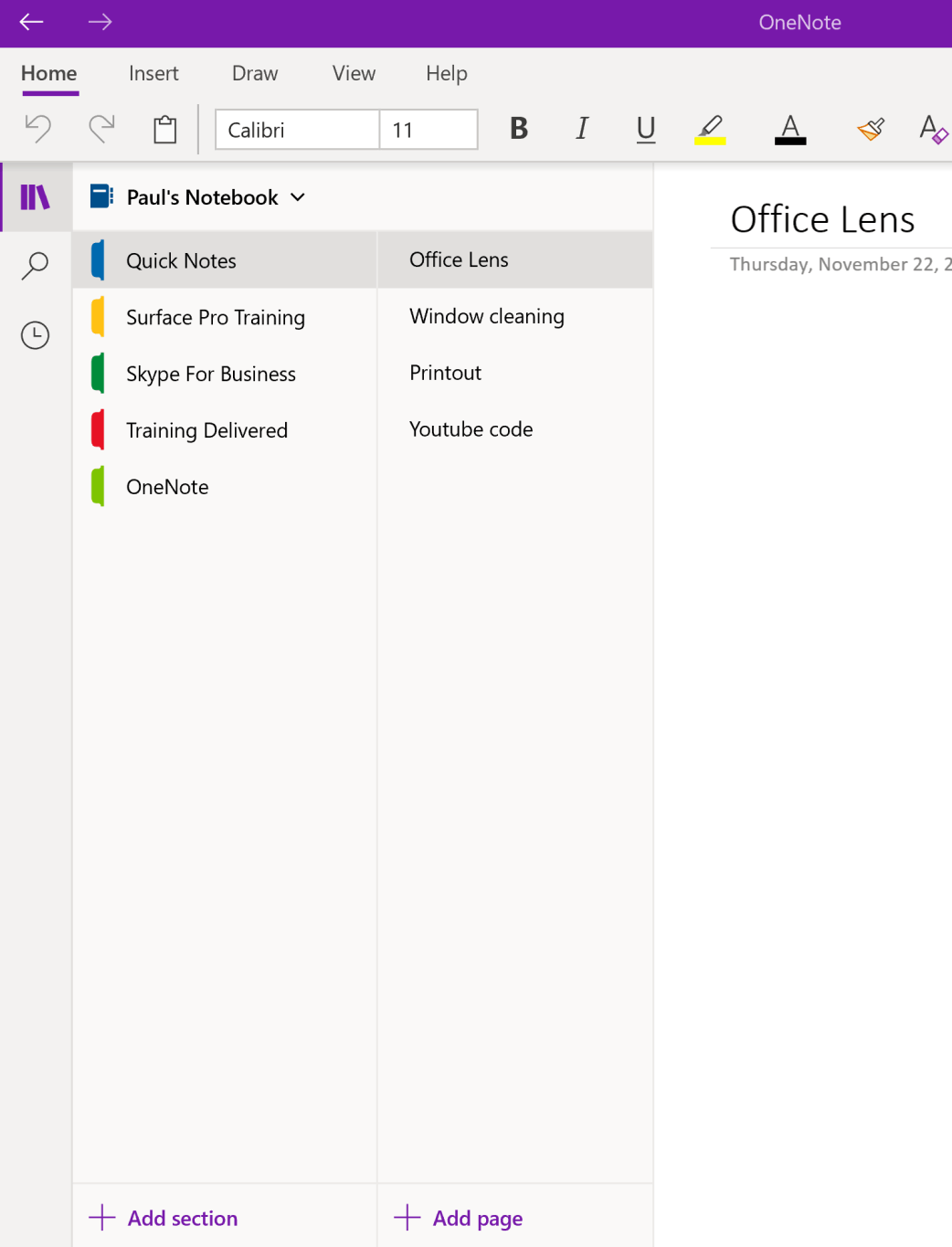Click Add section at the bottom

(163, 1218)
